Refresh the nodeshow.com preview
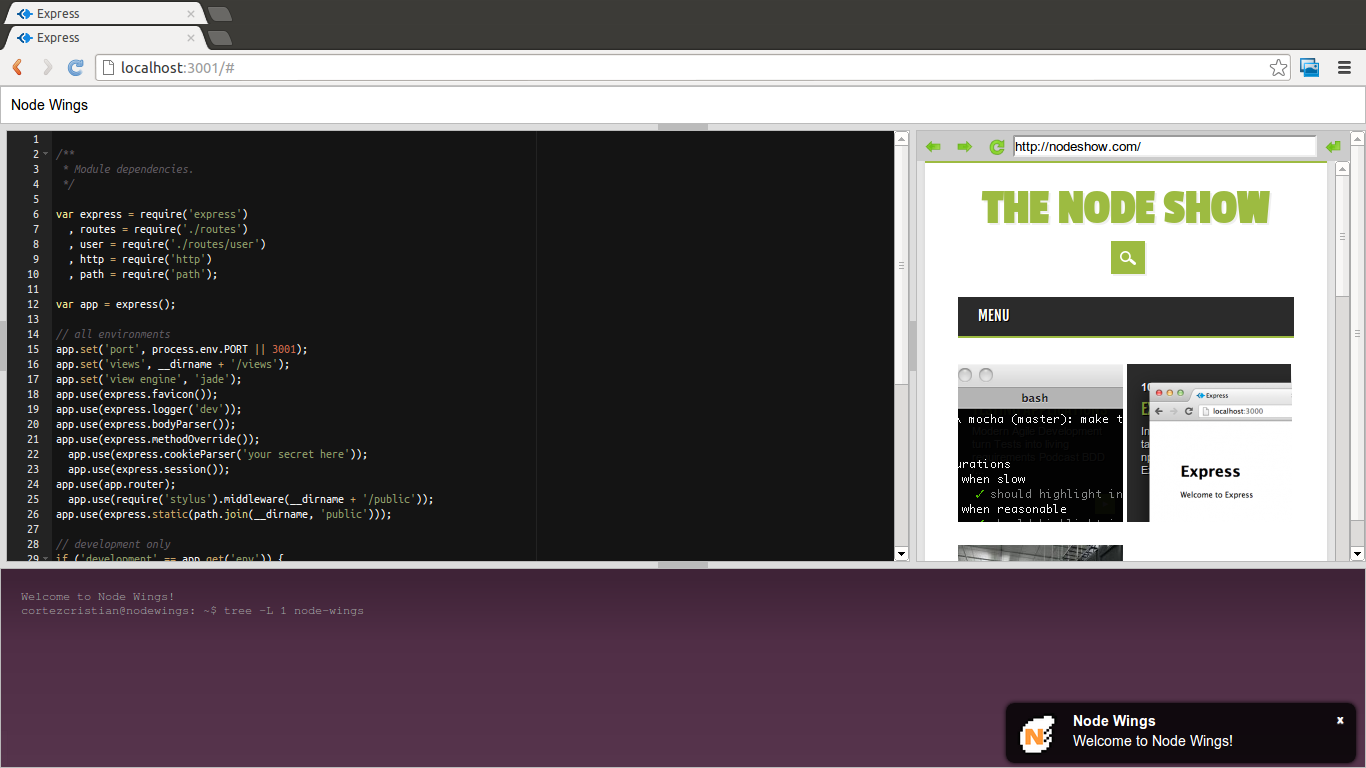Viewport: 1366px width, 768px height. (996, 147)
